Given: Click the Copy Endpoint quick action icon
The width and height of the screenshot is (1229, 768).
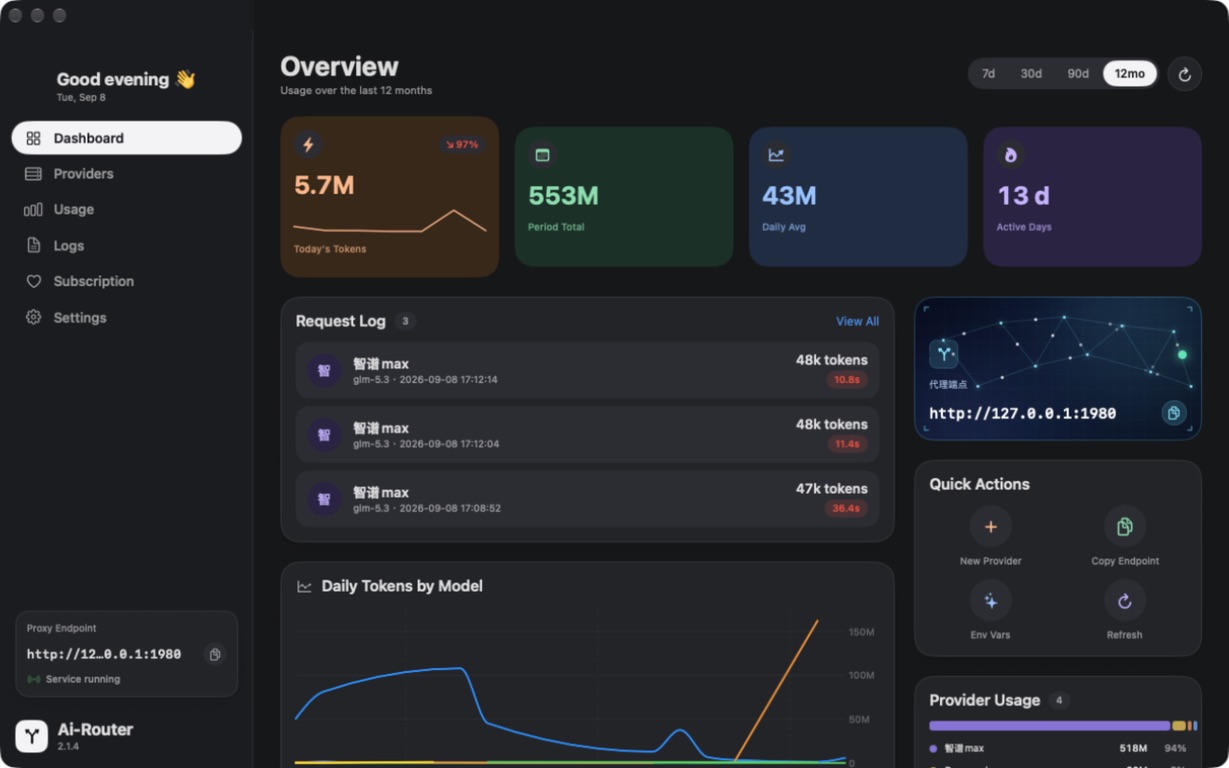Looking at the screenshot, I should point(1124,527).
